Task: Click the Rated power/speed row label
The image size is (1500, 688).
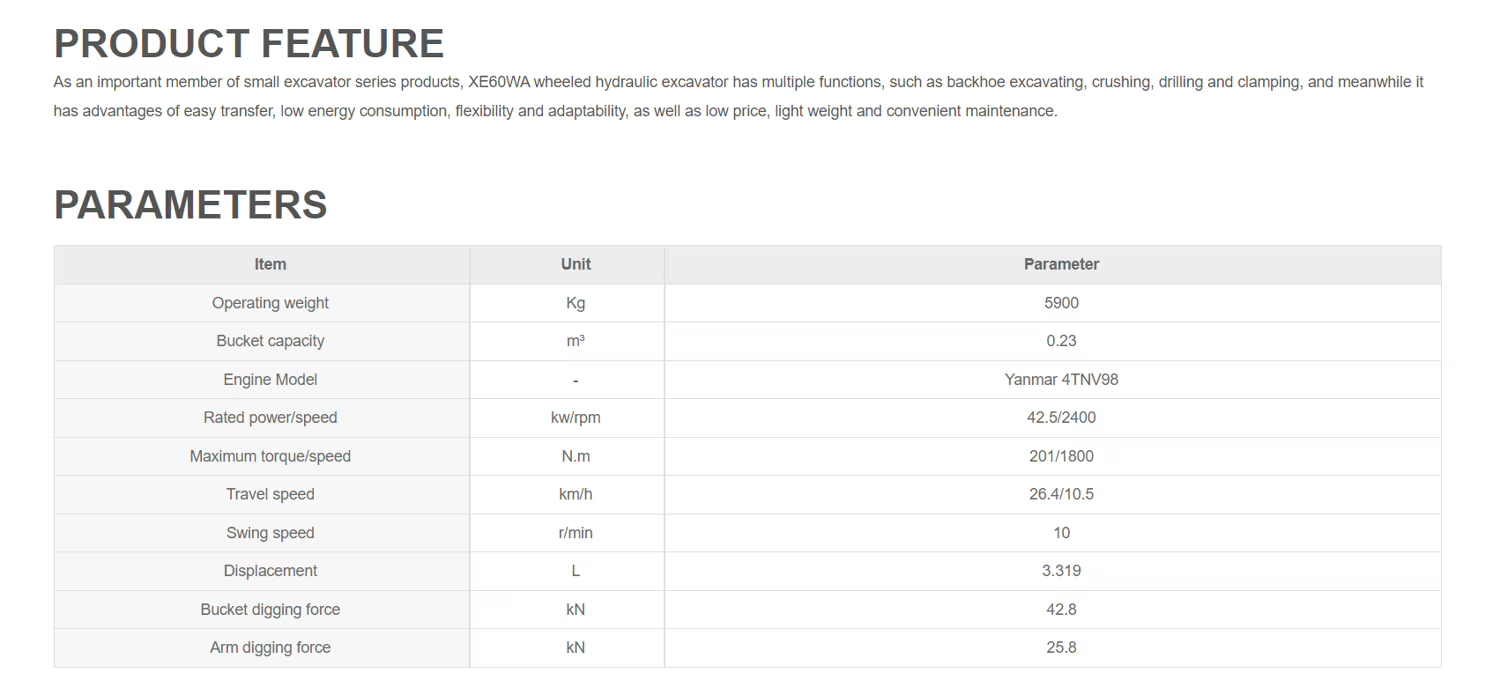Action: [270, 418]
